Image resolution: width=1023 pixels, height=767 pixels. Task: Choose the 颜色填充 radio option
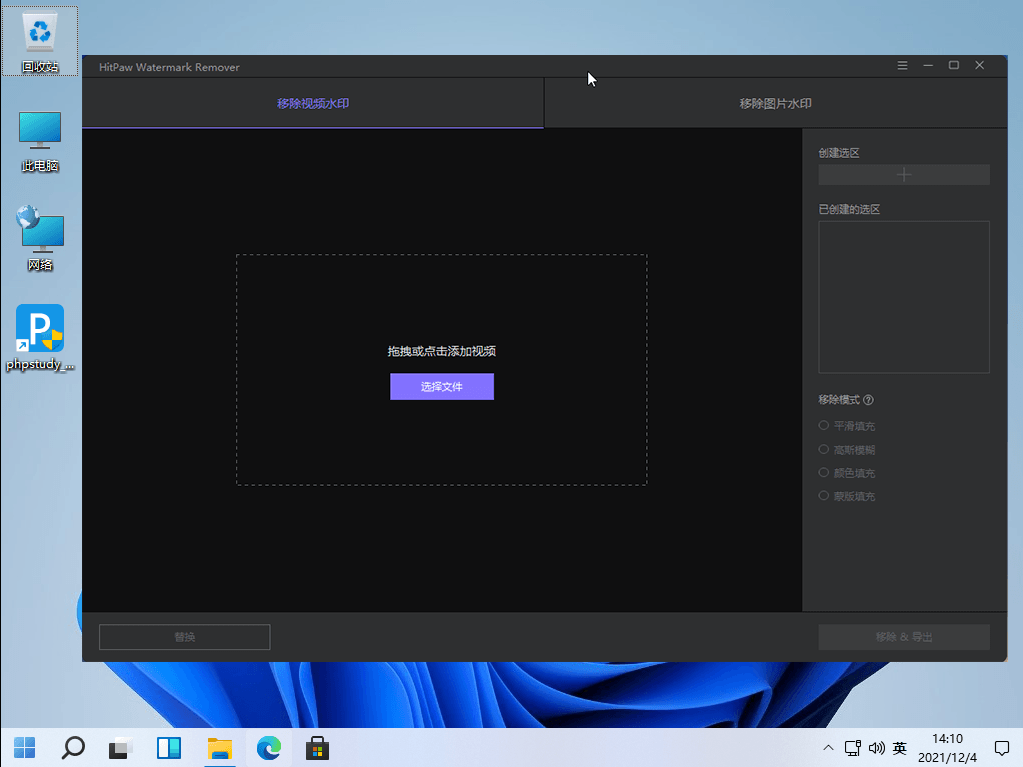824,472
